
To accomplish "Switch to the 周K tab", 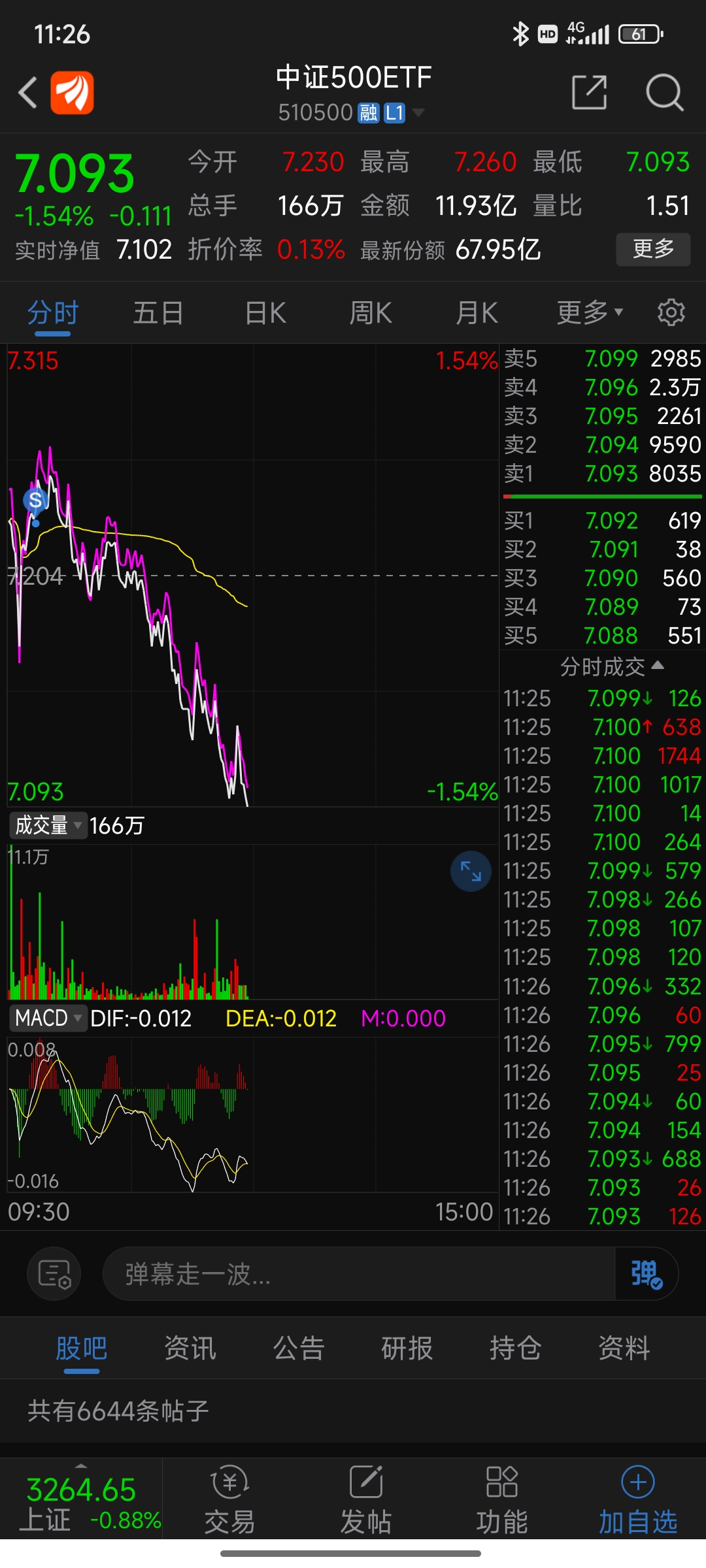I will click(x=371, y=313).
